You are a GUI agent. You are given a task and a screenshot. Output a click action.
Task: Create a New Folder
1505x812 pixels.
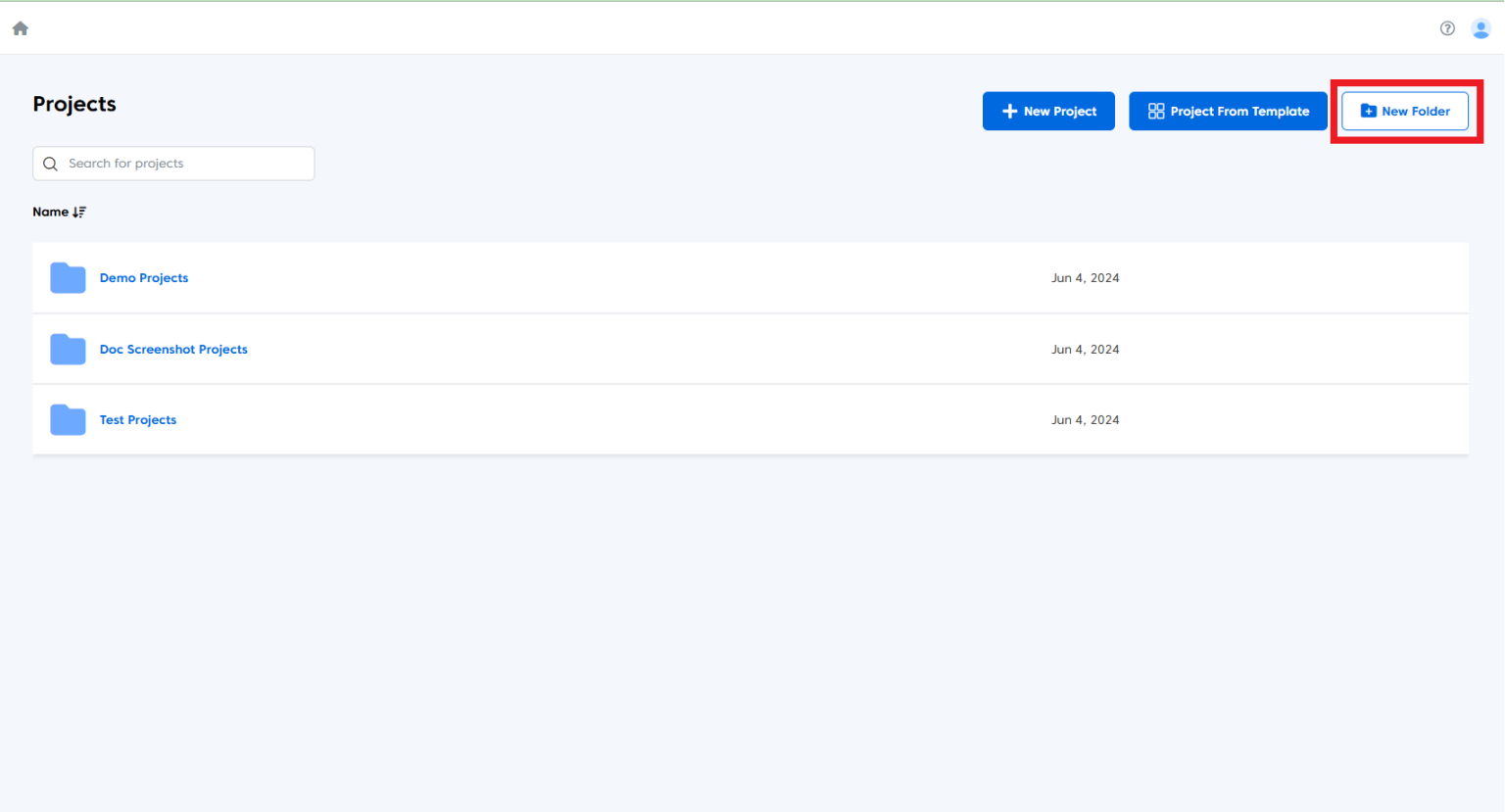pos(1405,112)
